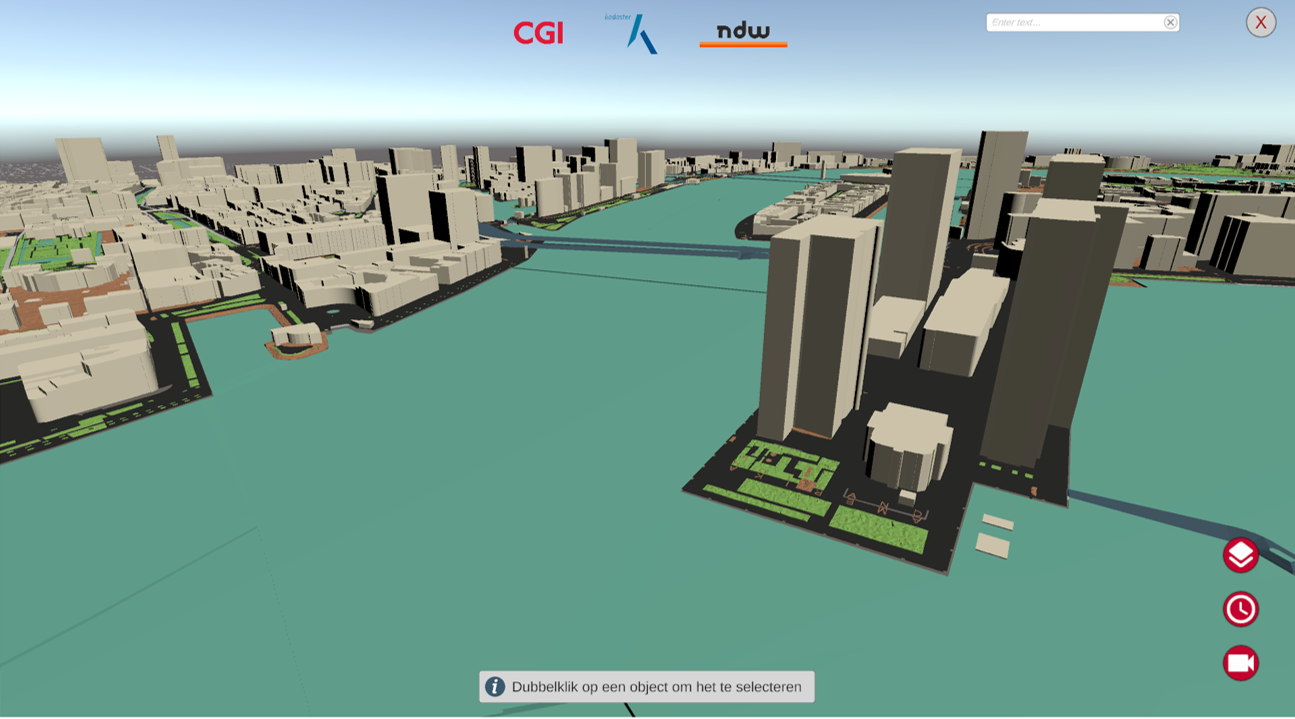Focus the "Enter text..." search field
Screen dimensions: 1295x719
pos(1075,22)
